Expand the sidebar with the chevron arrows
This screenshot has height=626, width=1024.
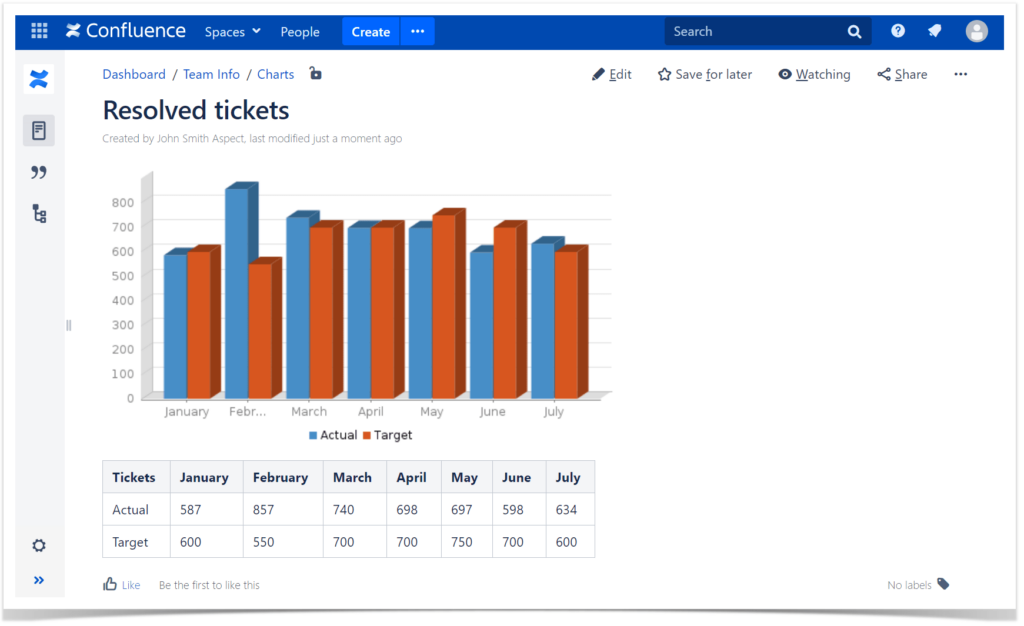pyautogui.click(x=38, y=580)
